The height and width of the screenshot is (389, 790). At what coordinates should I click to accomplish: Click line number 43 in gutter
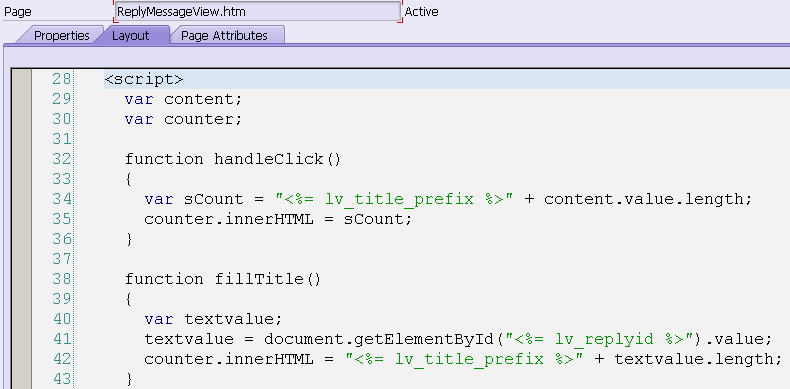[61, 378]
